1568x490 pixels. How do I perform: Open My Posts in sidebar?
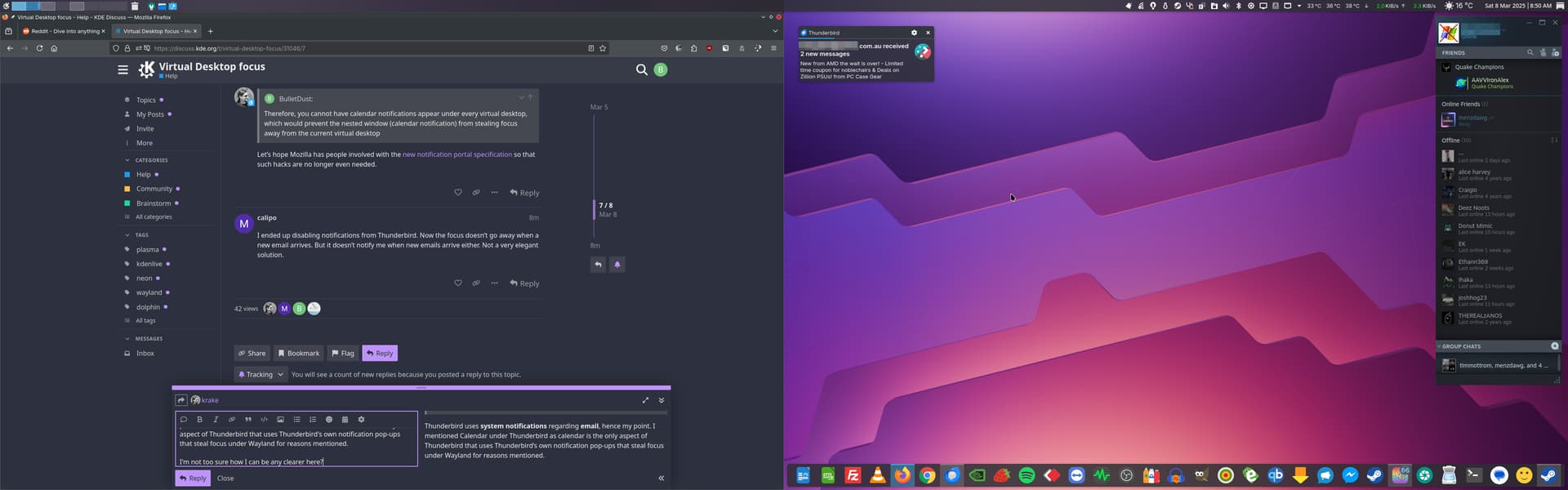(149, 114)
